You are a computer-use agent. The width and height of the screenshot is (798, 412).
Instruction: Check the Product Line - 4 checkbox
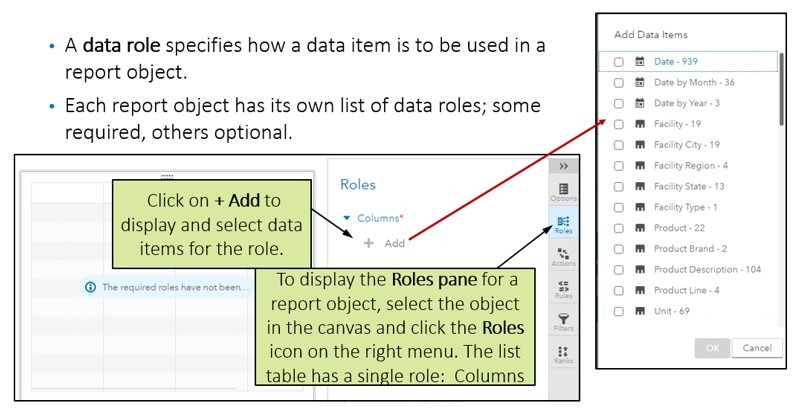(618, 291)
